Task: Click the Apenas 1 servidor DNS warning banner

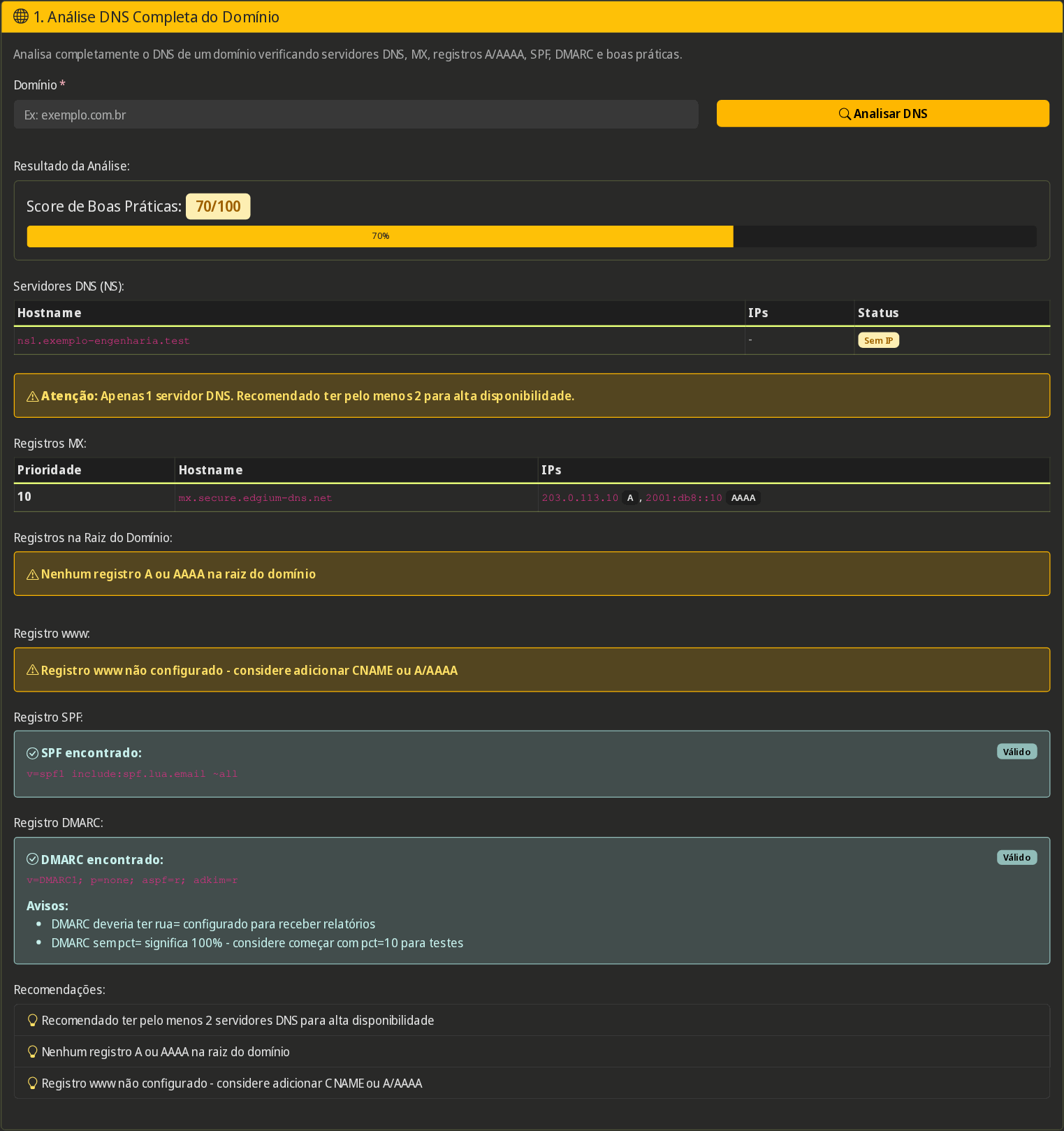Action: 532,395
